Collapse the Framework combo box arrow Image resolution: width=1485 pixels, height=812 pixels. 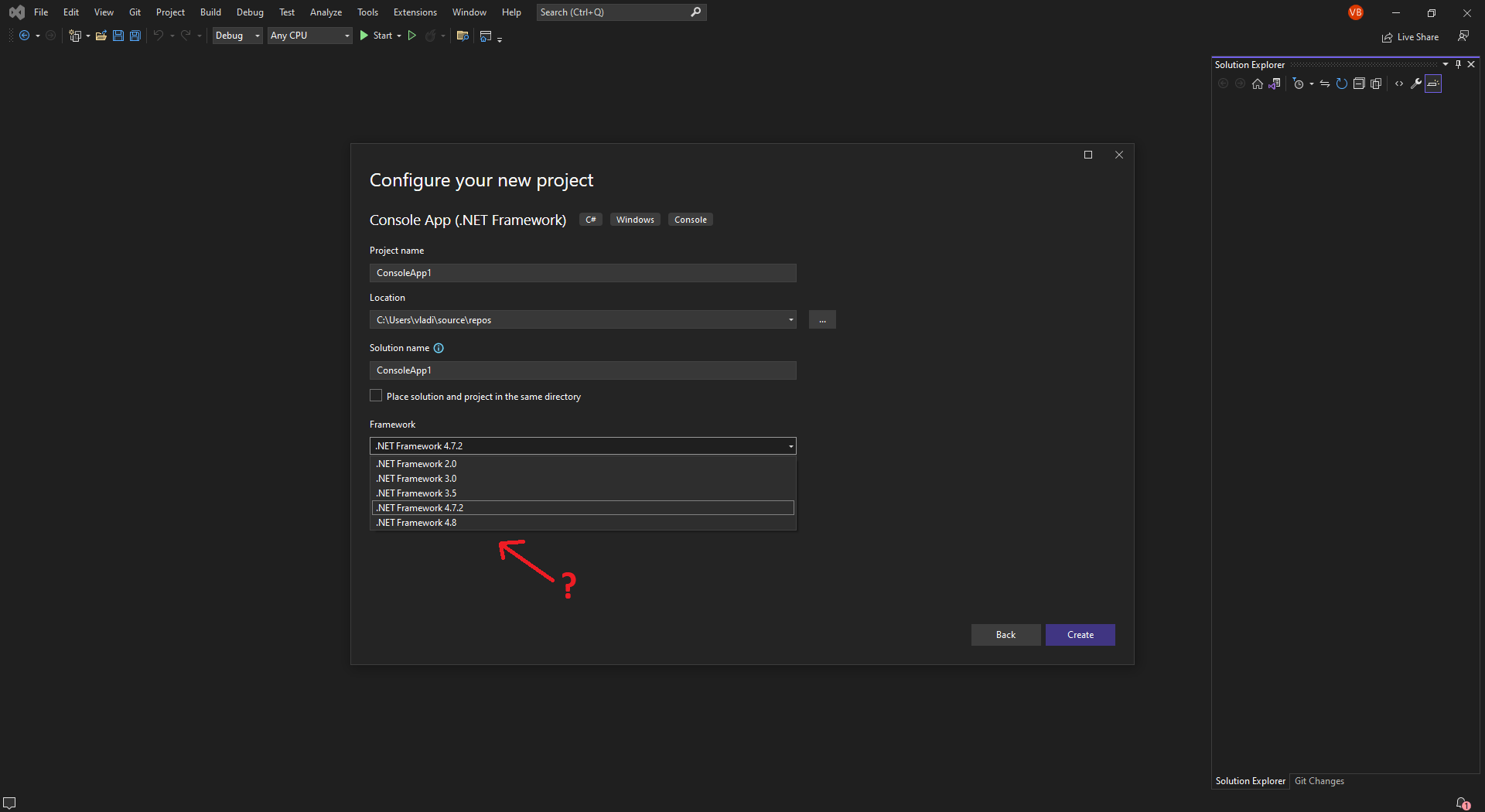(x=790, y=446)
